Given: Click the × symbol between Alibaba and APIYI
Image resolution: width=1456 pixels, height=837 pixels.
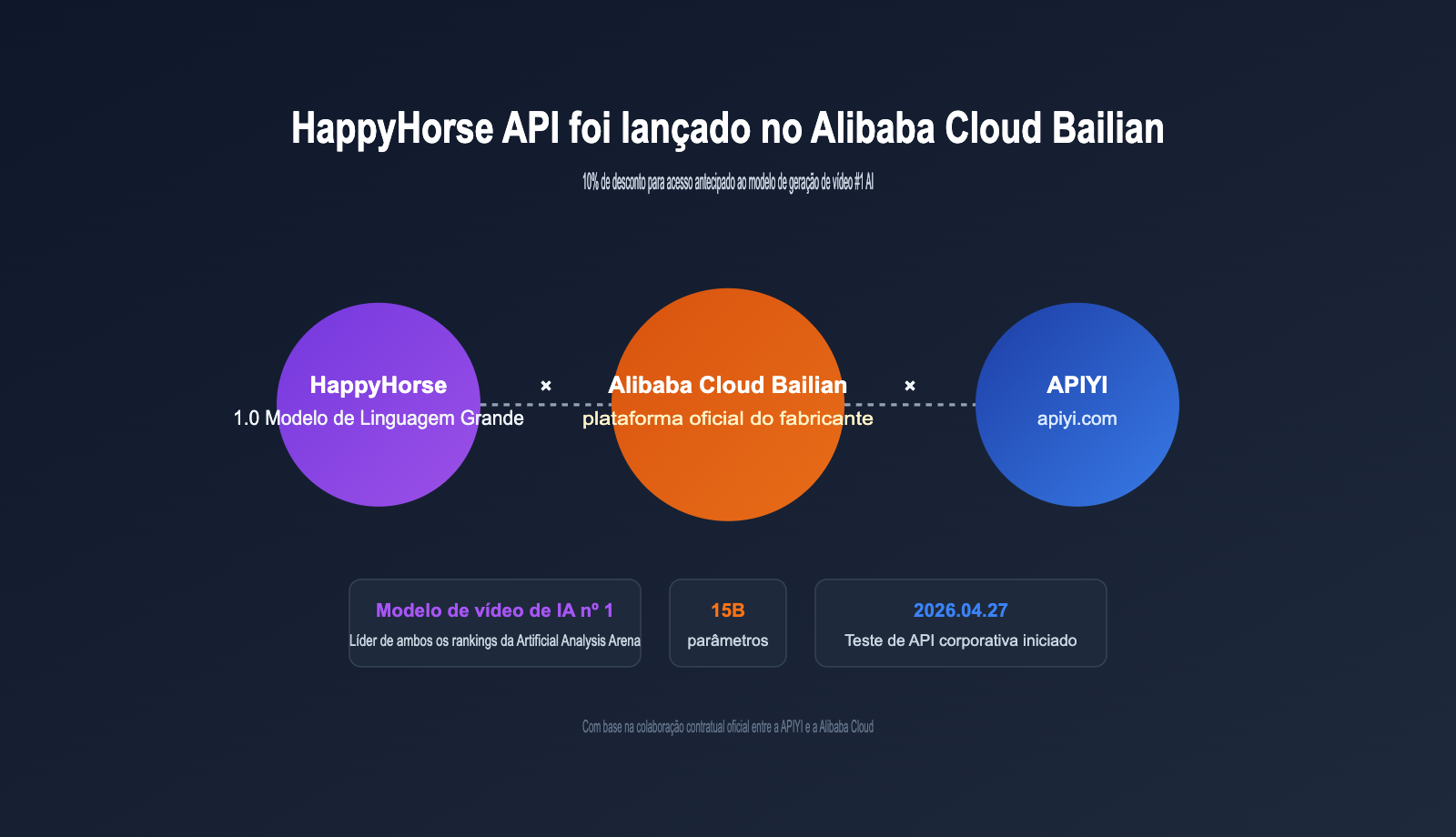Looking at the screenshot, I should pos(910,386).
